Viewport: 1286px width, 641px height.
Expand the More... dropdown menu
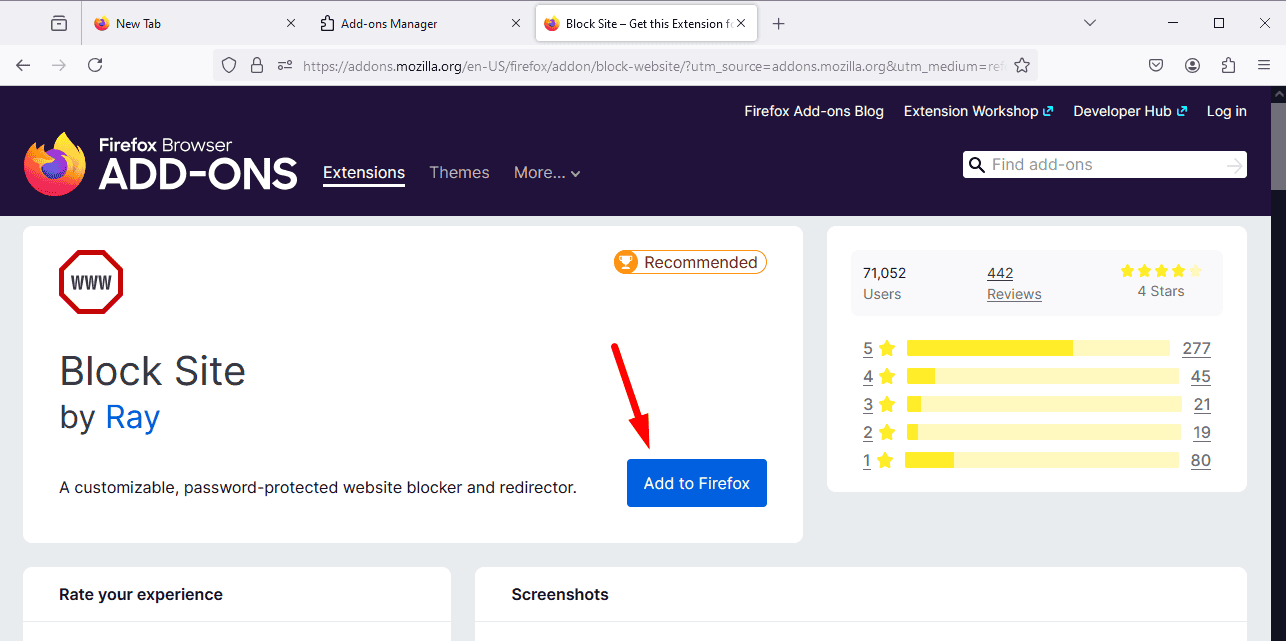(547, 173)
